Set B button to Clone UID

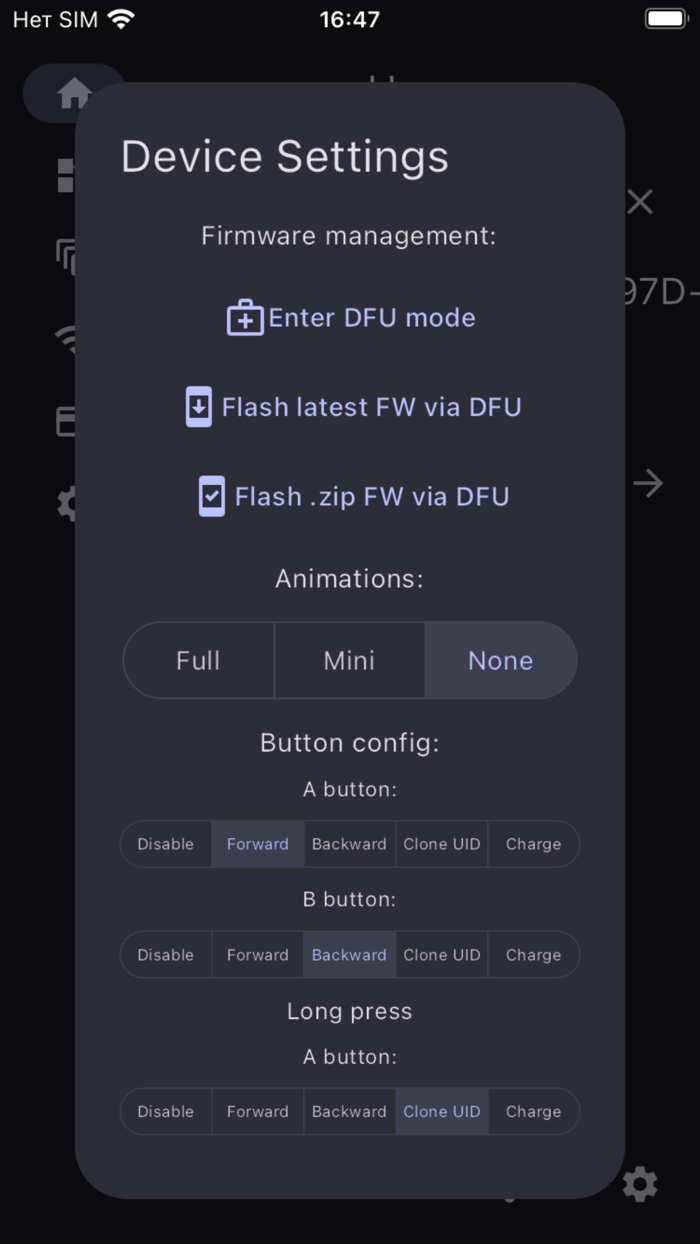coord(441,954)
